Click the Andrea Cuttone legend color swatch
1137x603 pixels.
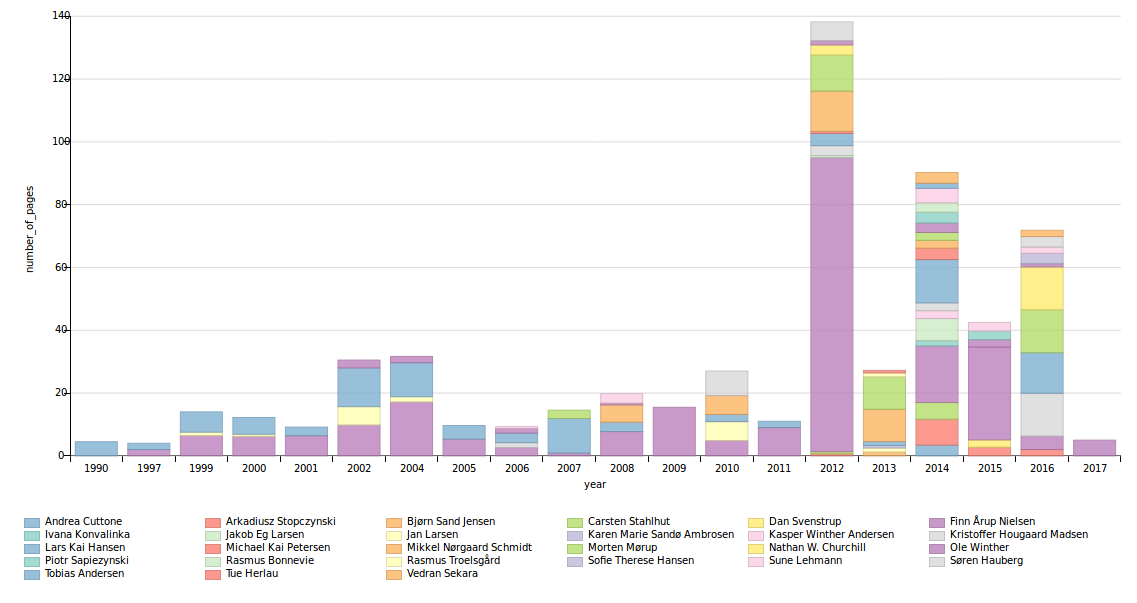(x=31, y=523)
